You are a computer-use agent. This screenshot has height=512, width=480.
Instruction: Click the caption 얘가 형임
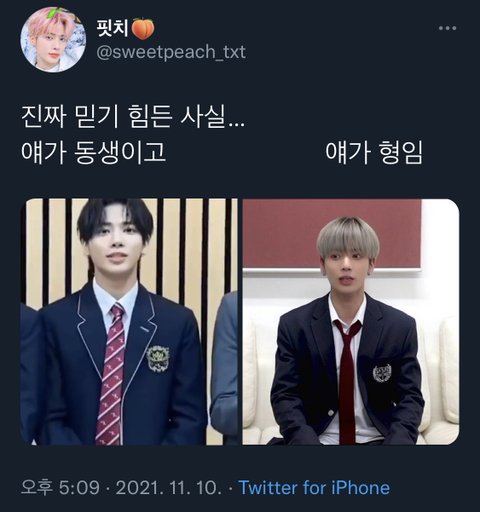(x=374, y=152)
